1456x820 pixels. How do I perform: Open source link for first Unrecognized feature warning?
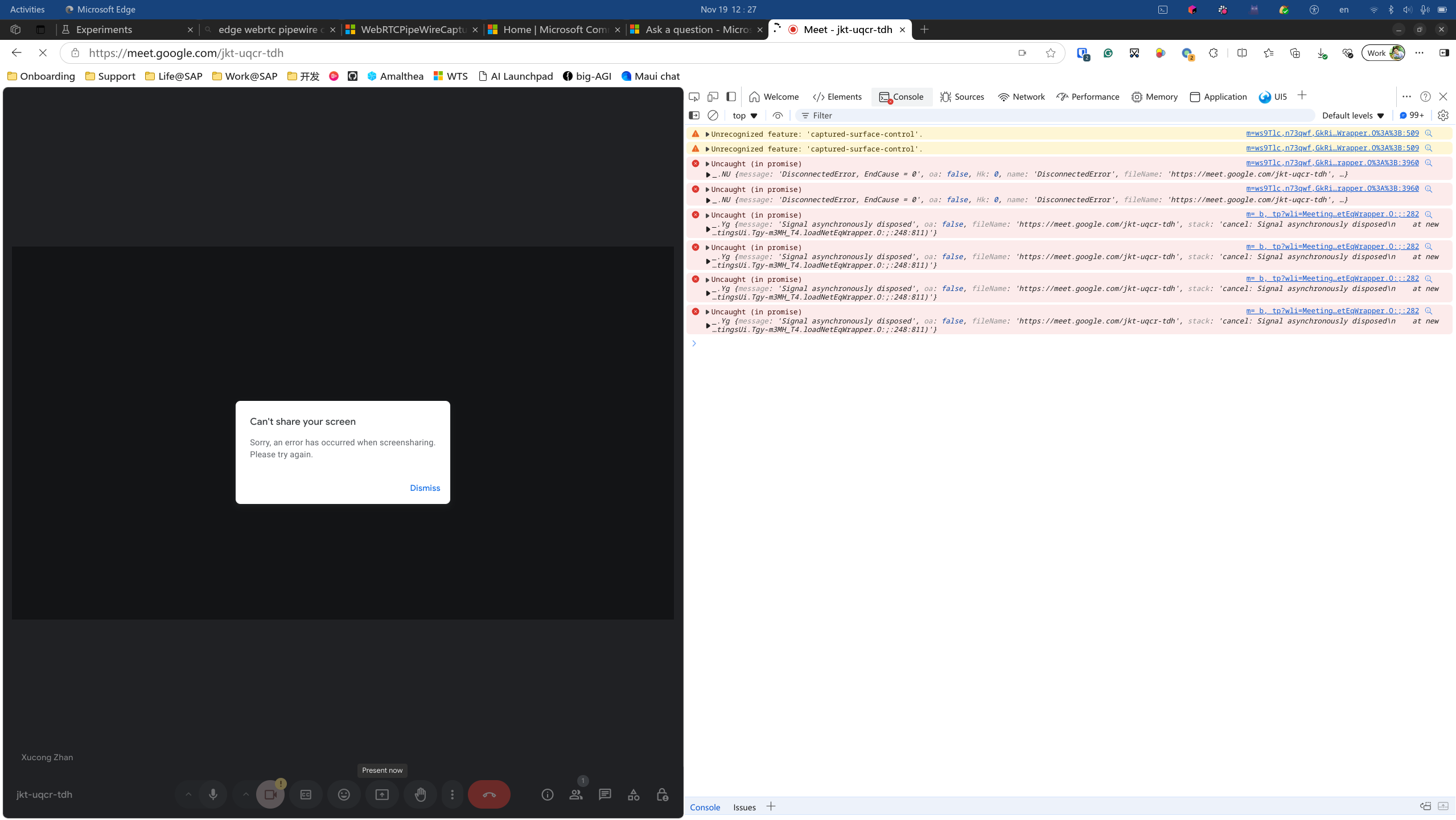click(1332, 133)
